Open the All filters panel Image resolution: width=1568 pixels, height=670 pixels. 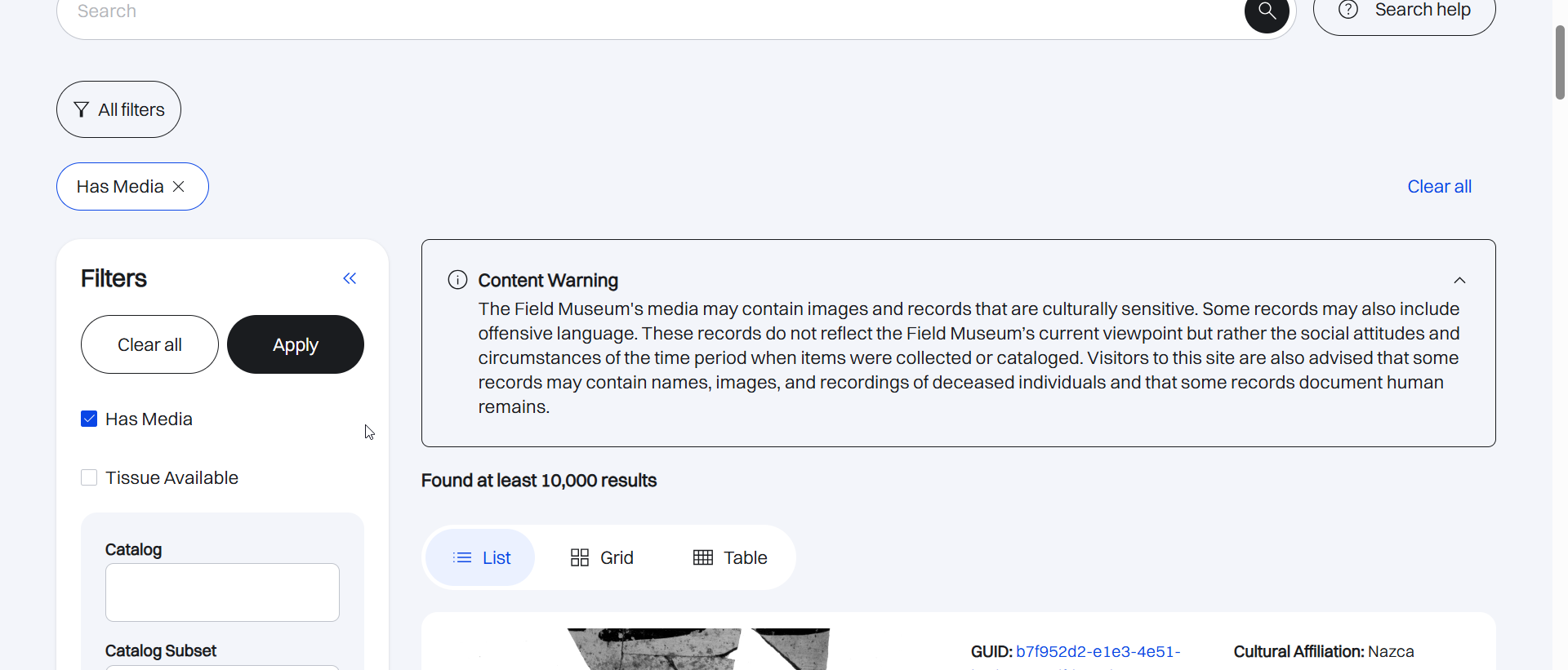pyautogui.click(x=118, y=109)
